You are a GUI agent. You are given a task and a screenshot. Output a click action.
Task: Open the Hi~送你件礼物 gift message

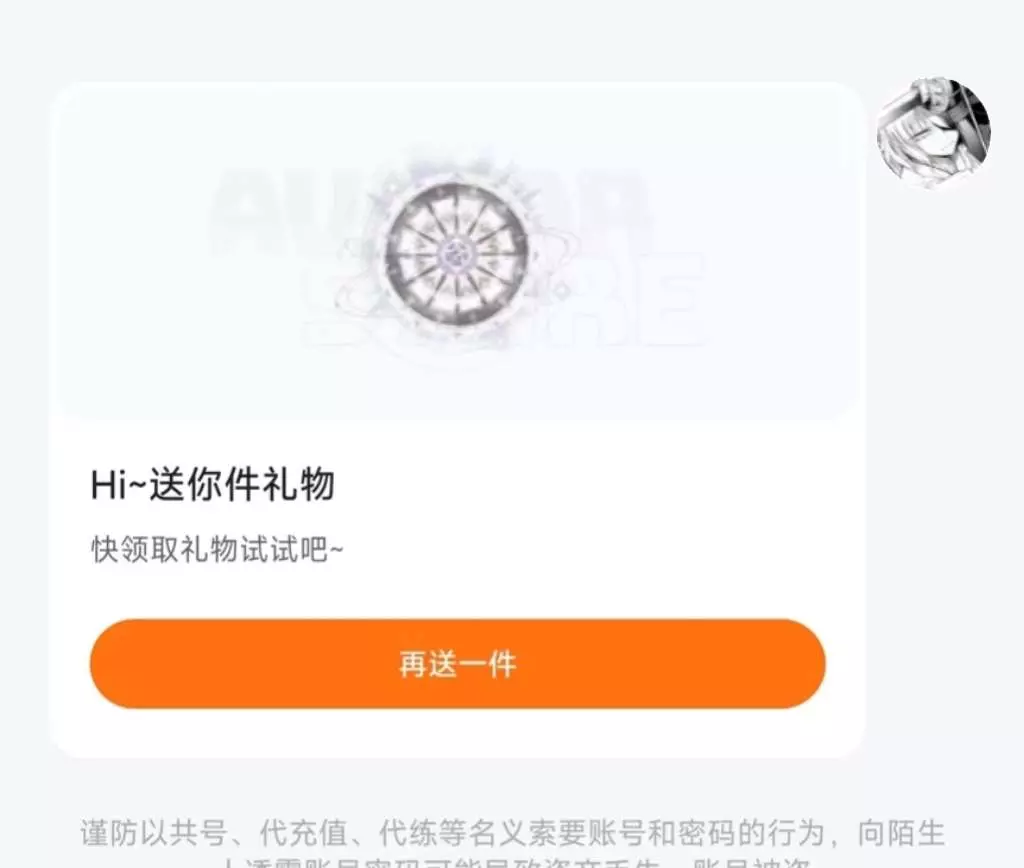[212, 485]
